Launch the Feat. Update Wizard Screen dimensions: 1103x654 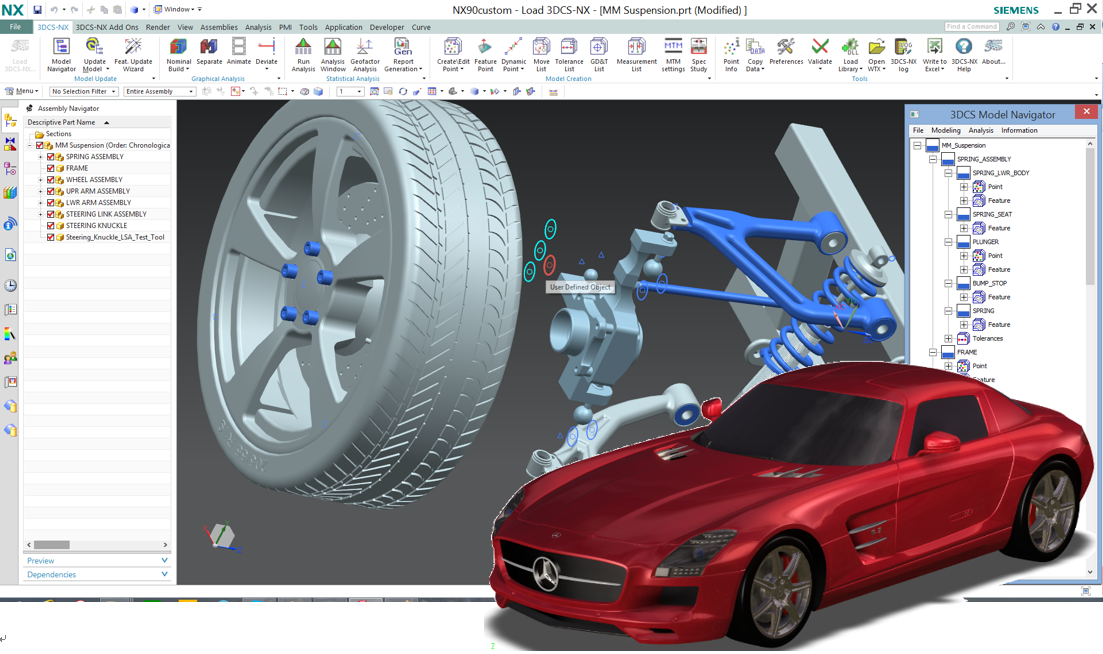pyautogui.click(x=133, y=54)
